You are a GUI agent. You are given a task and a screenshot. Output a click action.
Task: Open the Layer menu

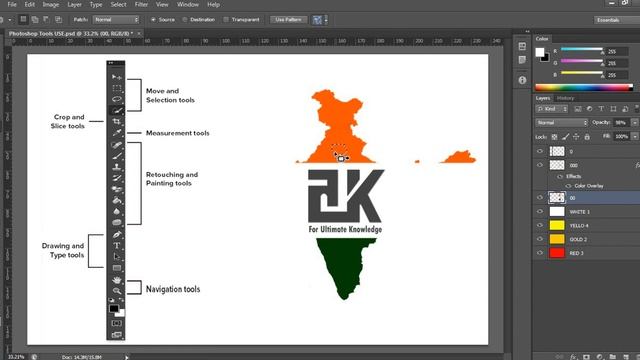74,4
